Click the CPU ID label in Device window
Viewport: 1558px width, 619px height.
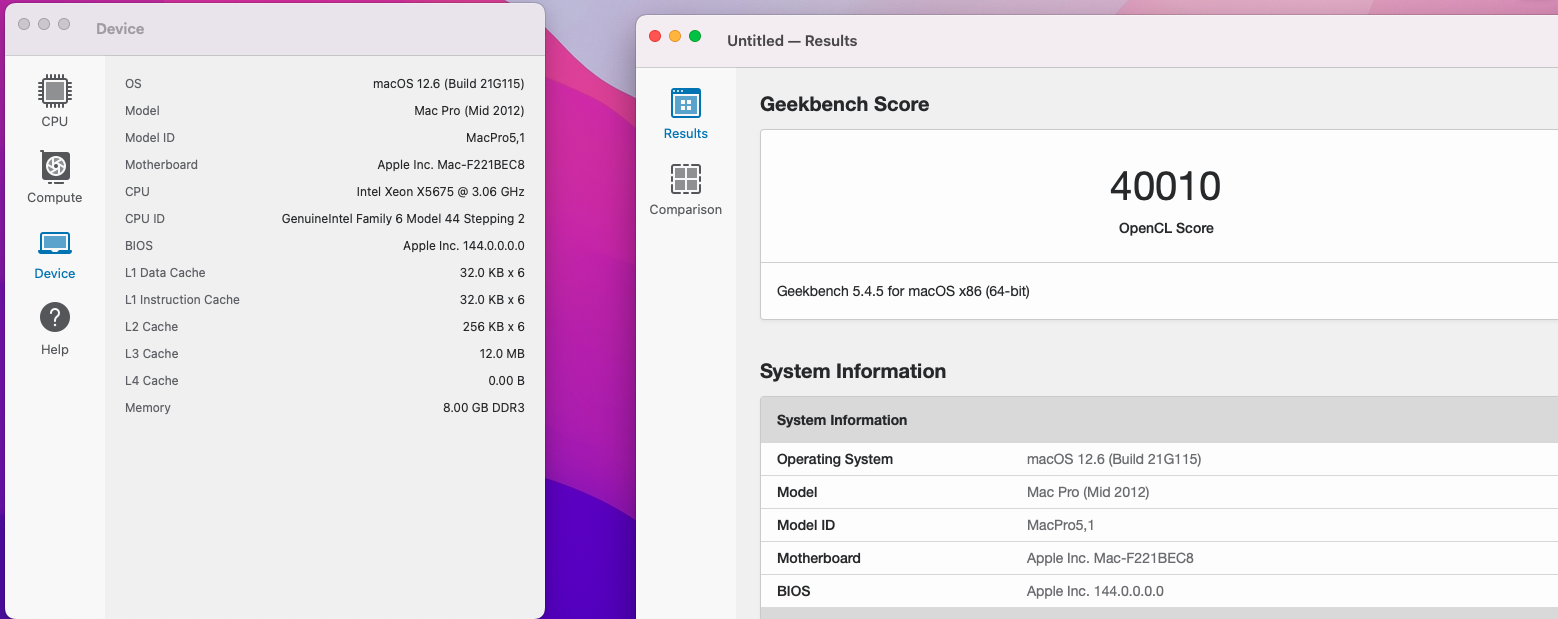click(145, 219)
